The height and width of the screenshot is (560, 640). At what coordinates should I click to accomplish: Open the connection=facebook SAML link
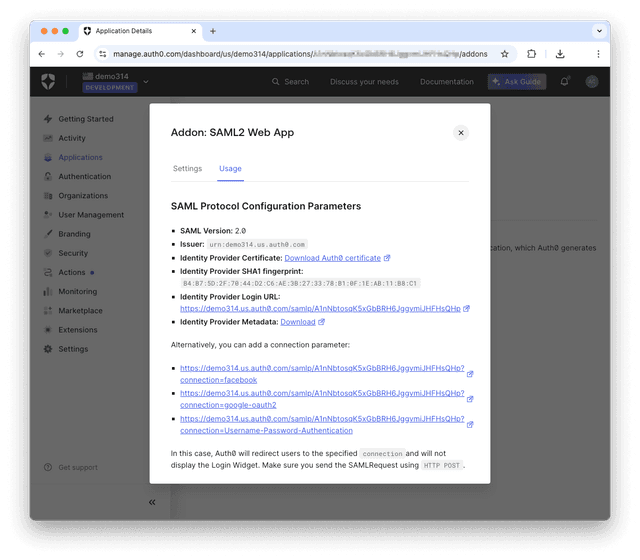322,374
